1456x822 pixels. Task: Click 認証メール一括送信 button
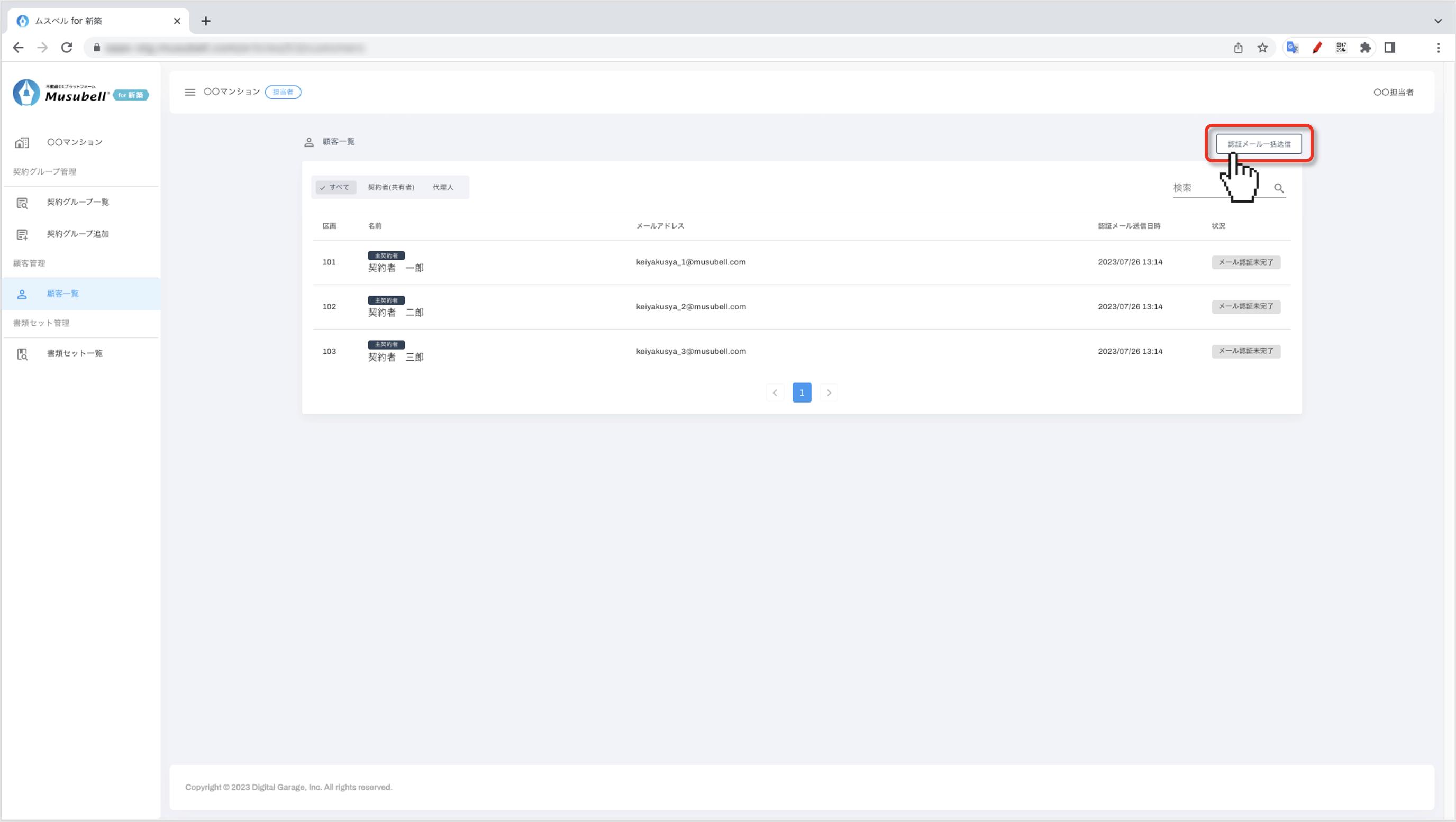pyautogui.click(x=1259, y=144)
